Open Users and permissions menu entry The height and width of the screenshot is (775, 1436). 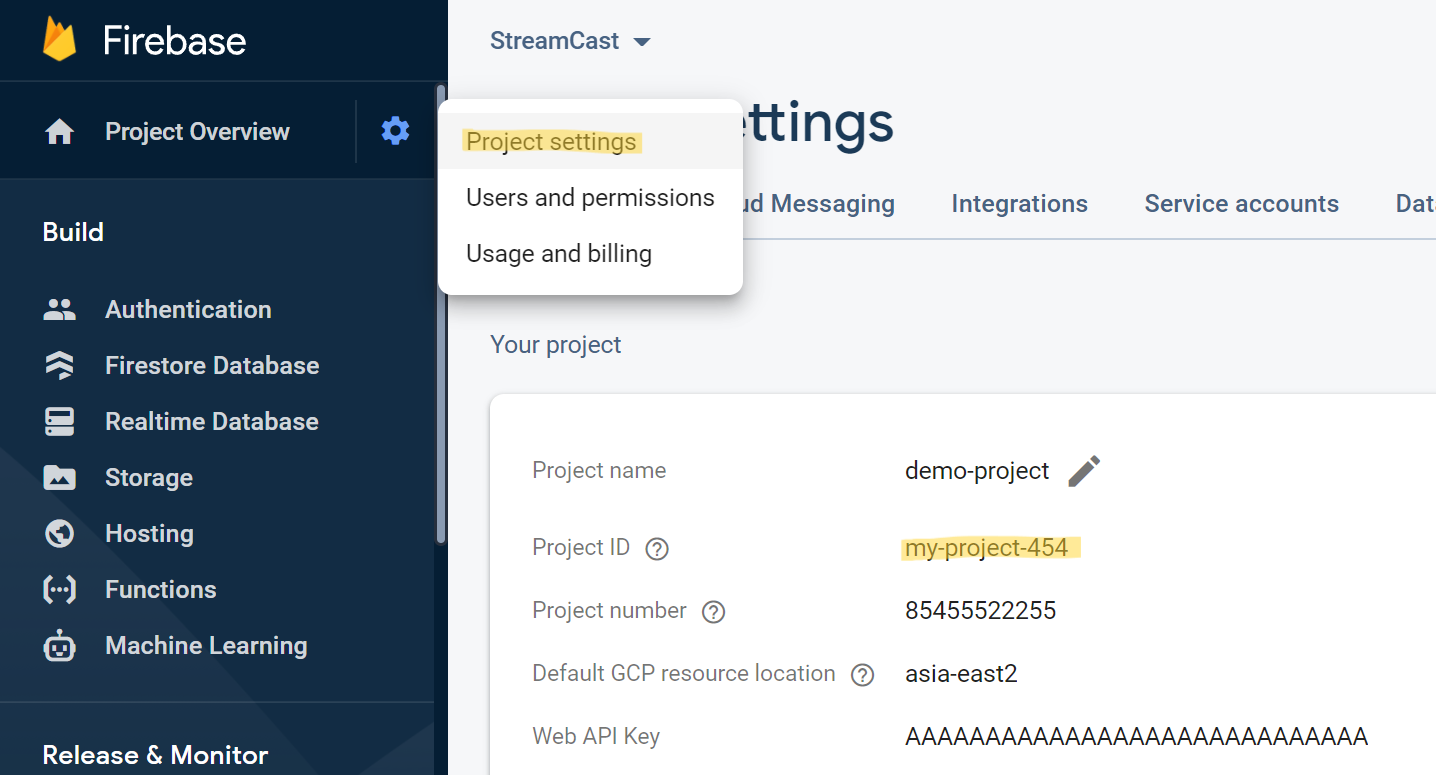(x=590, y=197)
